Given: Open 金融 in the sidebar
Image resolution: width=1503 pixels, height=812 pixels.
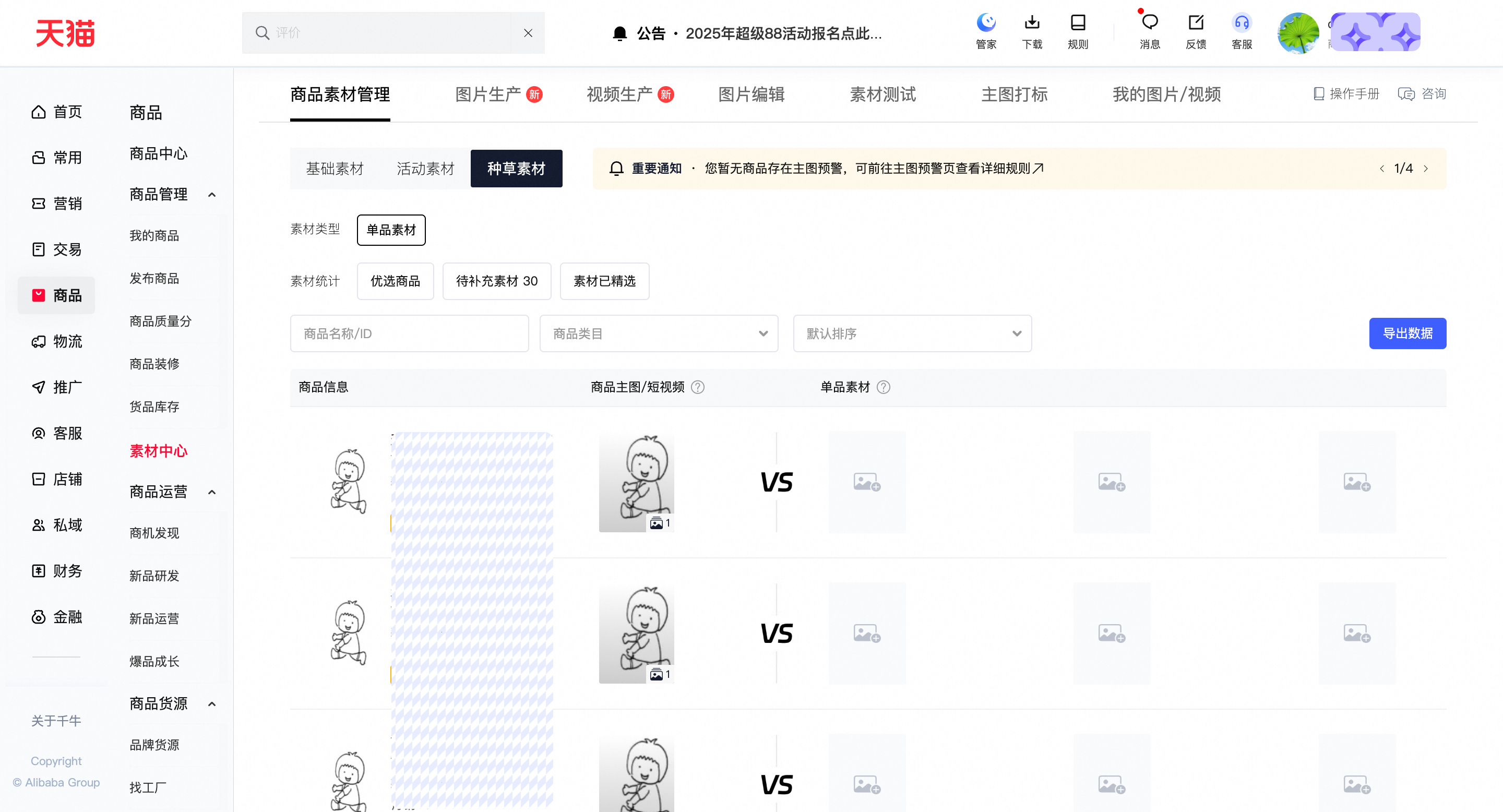Looking at the screenshot, I should pyautogui.click(x=56, y=617).
